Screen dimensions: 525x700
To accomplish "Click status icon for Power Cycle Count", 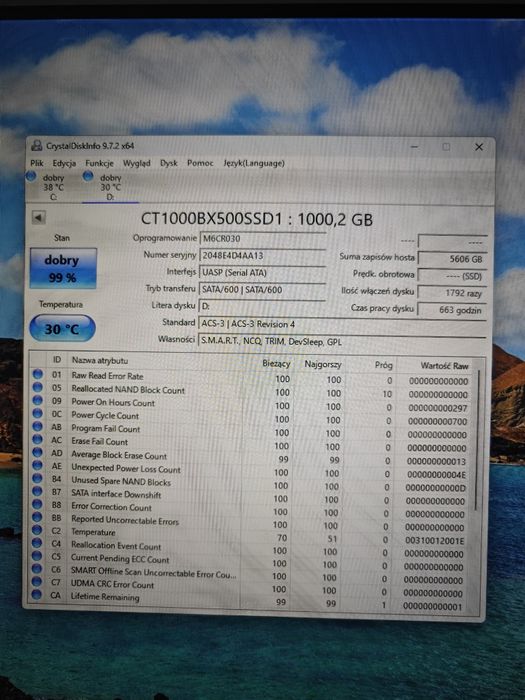I will [x=38, y=413].
